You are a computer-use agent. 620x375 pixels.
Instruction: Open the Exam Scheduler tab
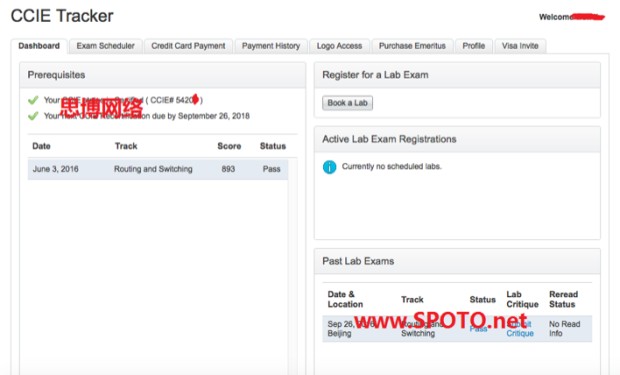tap(106, 46)
